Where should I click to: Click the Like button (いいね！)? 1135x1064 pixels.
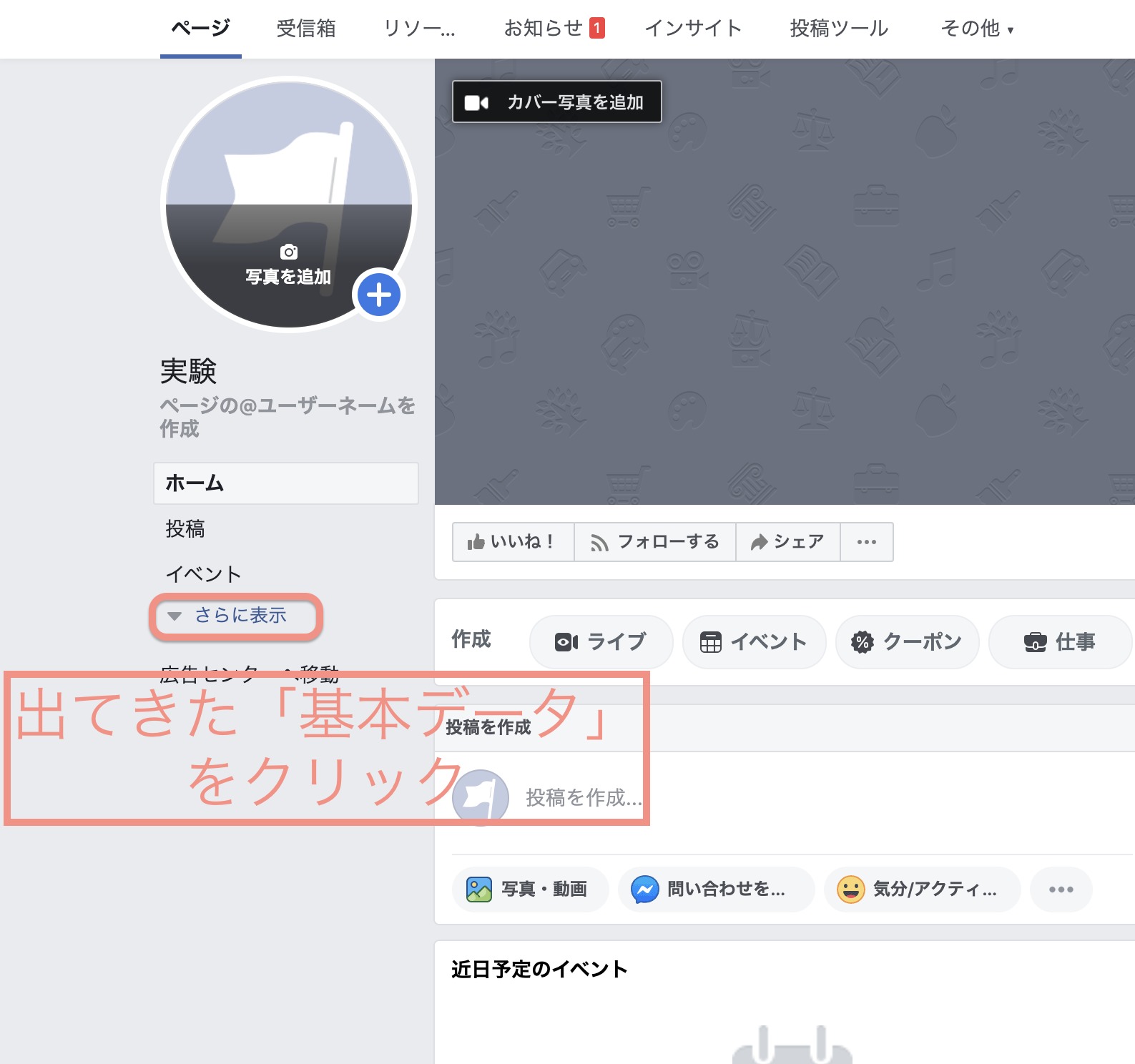point(512,542)
